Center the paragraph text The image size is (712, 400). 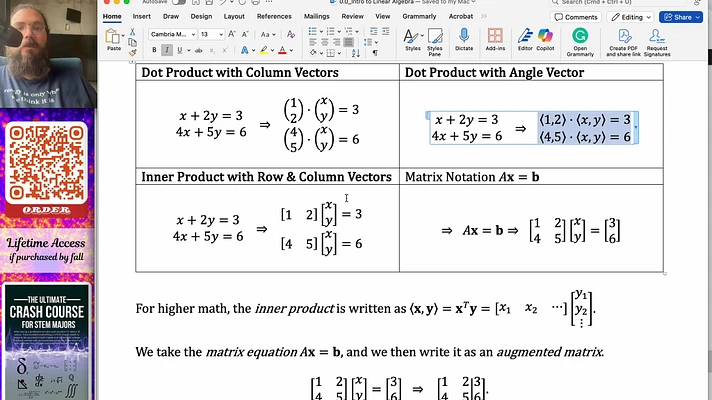click(325, 42)
